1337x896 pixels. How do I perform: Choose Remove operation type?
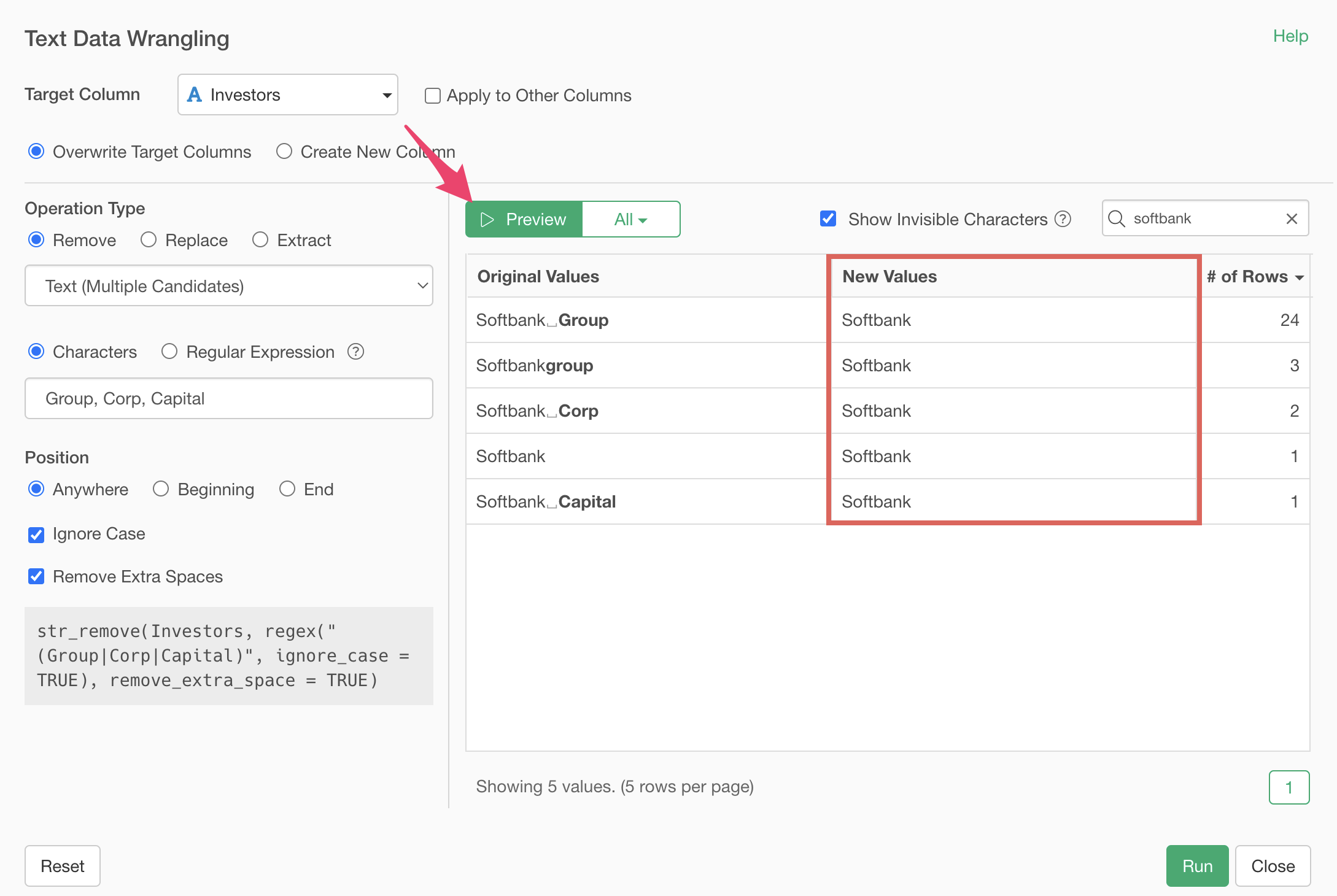click(x=36, y=240)
